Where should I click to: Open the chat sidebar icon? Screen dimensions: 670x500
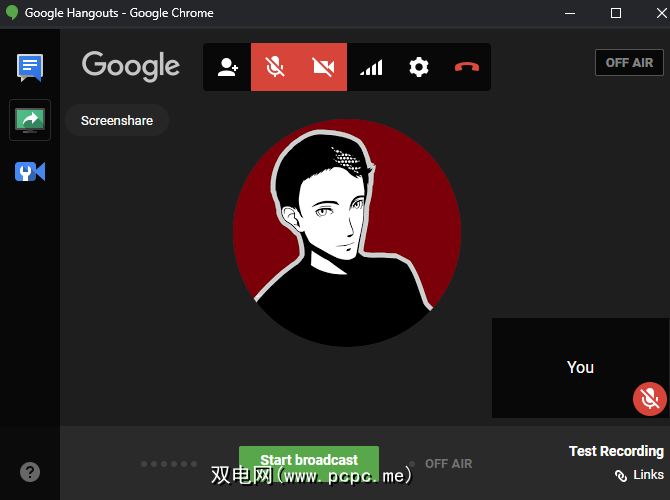pyautogui.click(x=30, y=68)
